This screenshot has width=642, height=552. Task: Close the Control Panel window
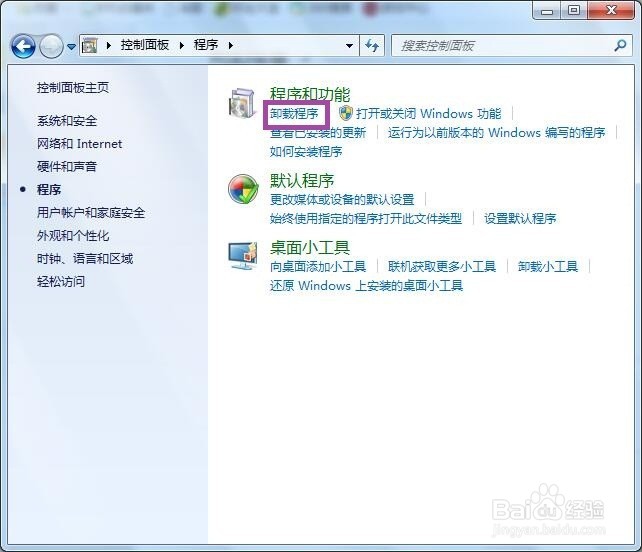(x=611, y=10)
